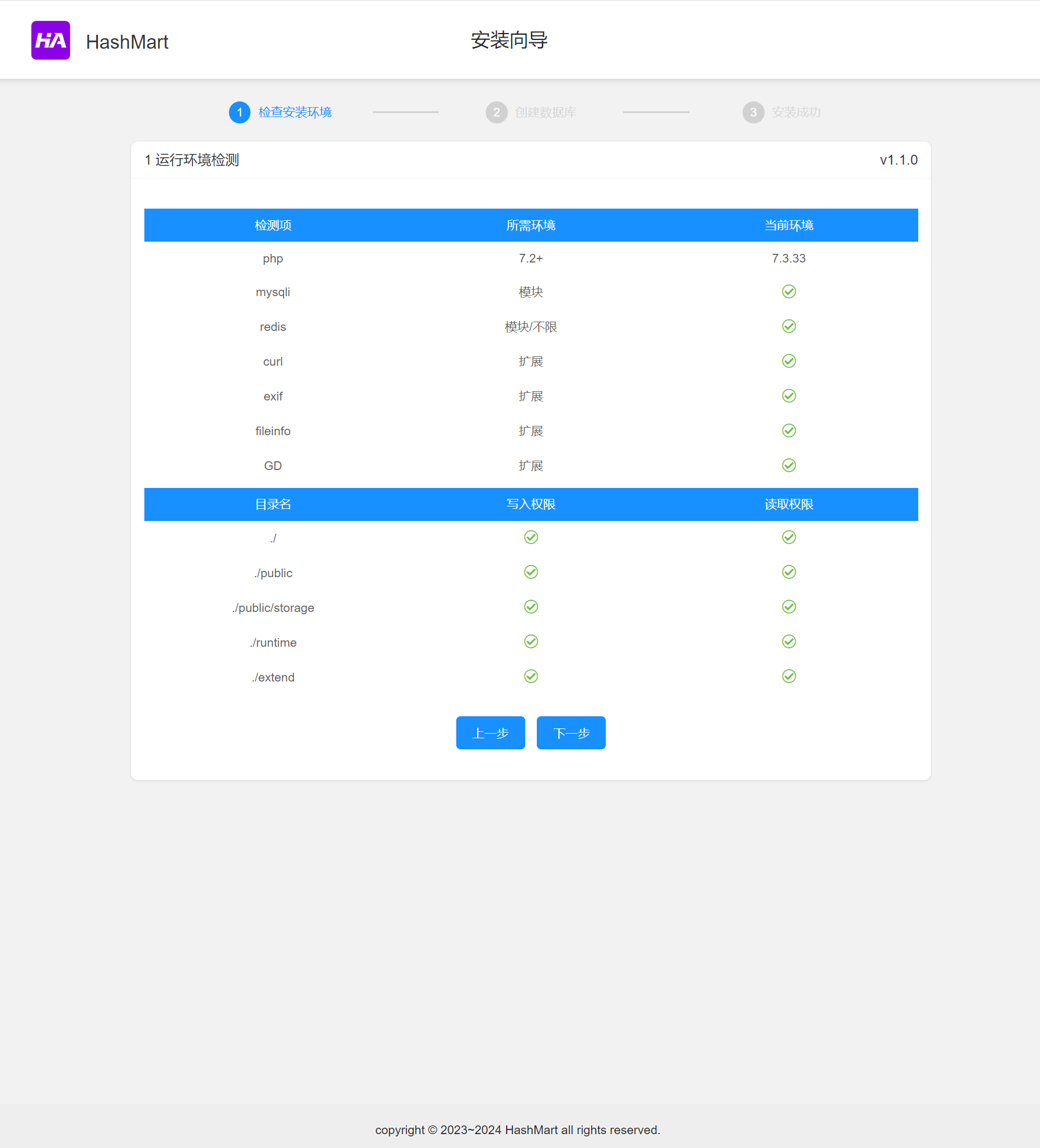
Task: Click ./public write permission check icon
Action: click(531, 572)
